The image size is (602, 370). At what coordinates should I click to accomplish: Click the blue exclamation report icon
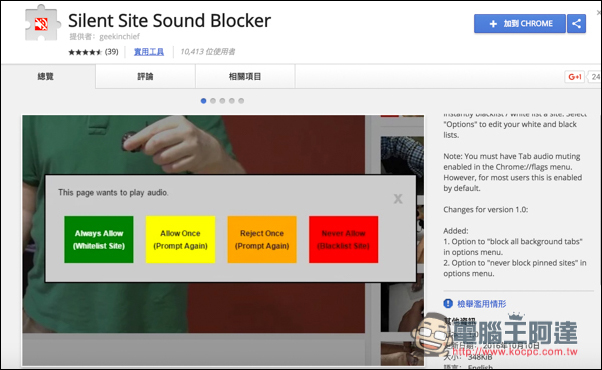click(x=448, y=304)
